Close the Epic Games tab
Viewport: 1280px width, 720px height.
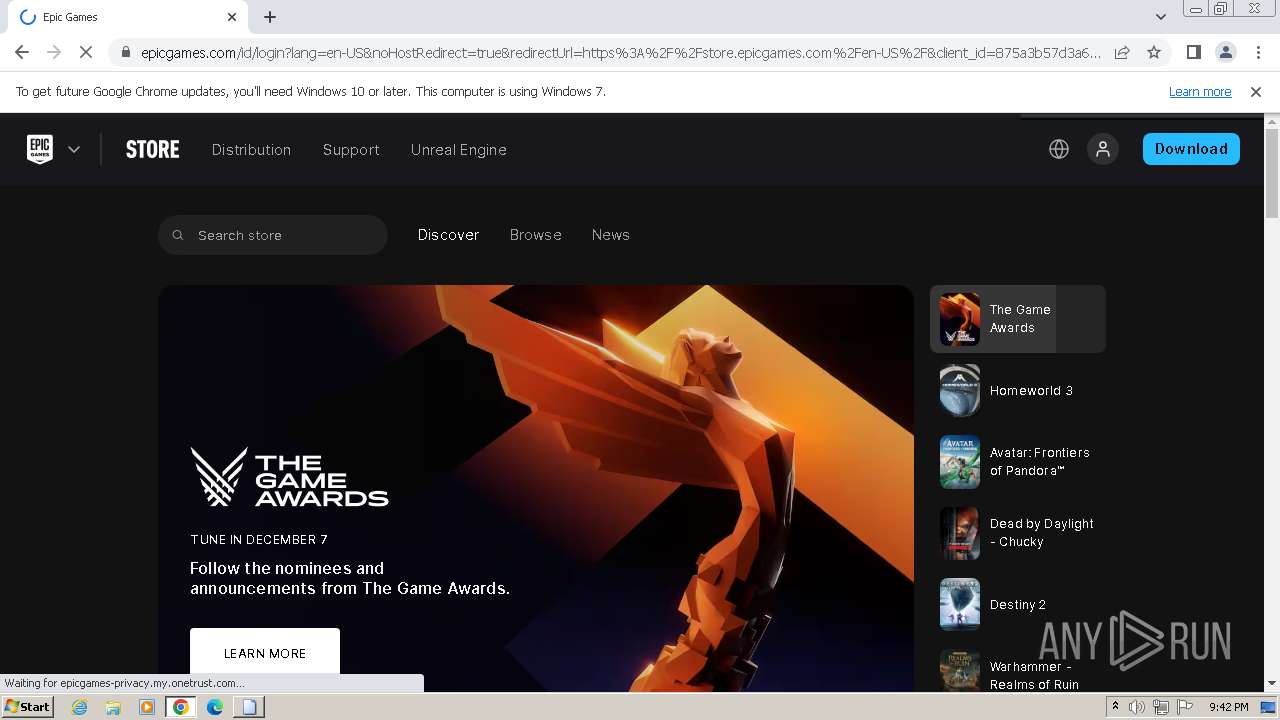pos(232,17)
